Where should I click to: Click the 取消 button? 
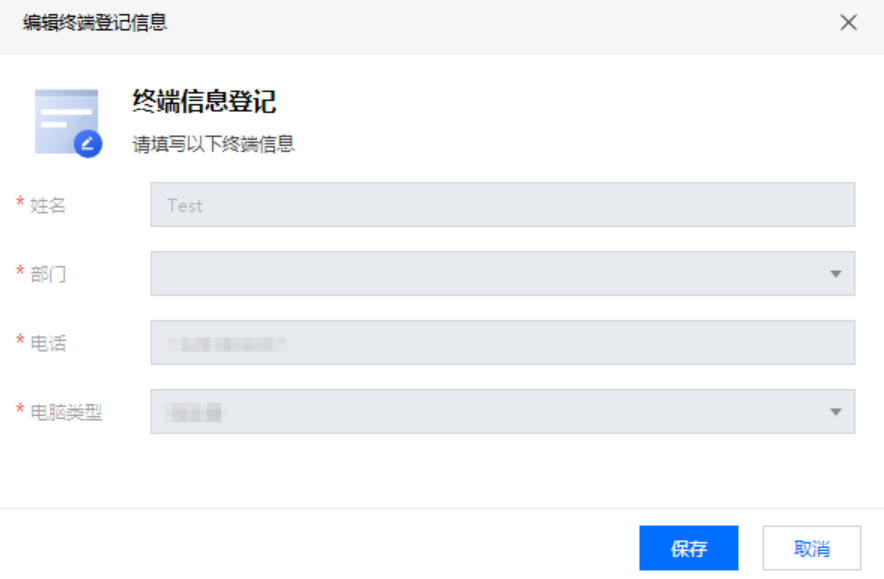tap(811, 548)
